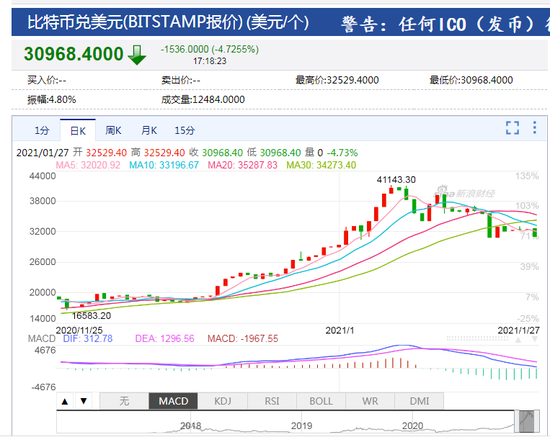Select the KDJ indicator button

click(x=223, y=401)
